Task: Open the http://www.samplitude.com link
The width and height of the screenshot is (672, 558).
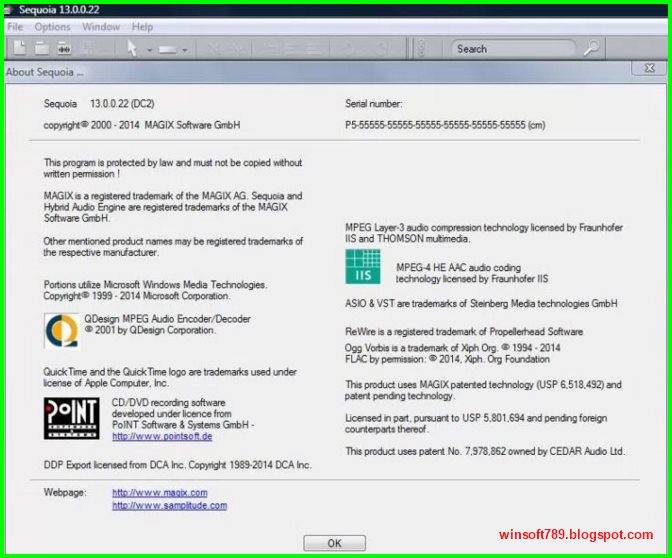Action: coord(170,506)
